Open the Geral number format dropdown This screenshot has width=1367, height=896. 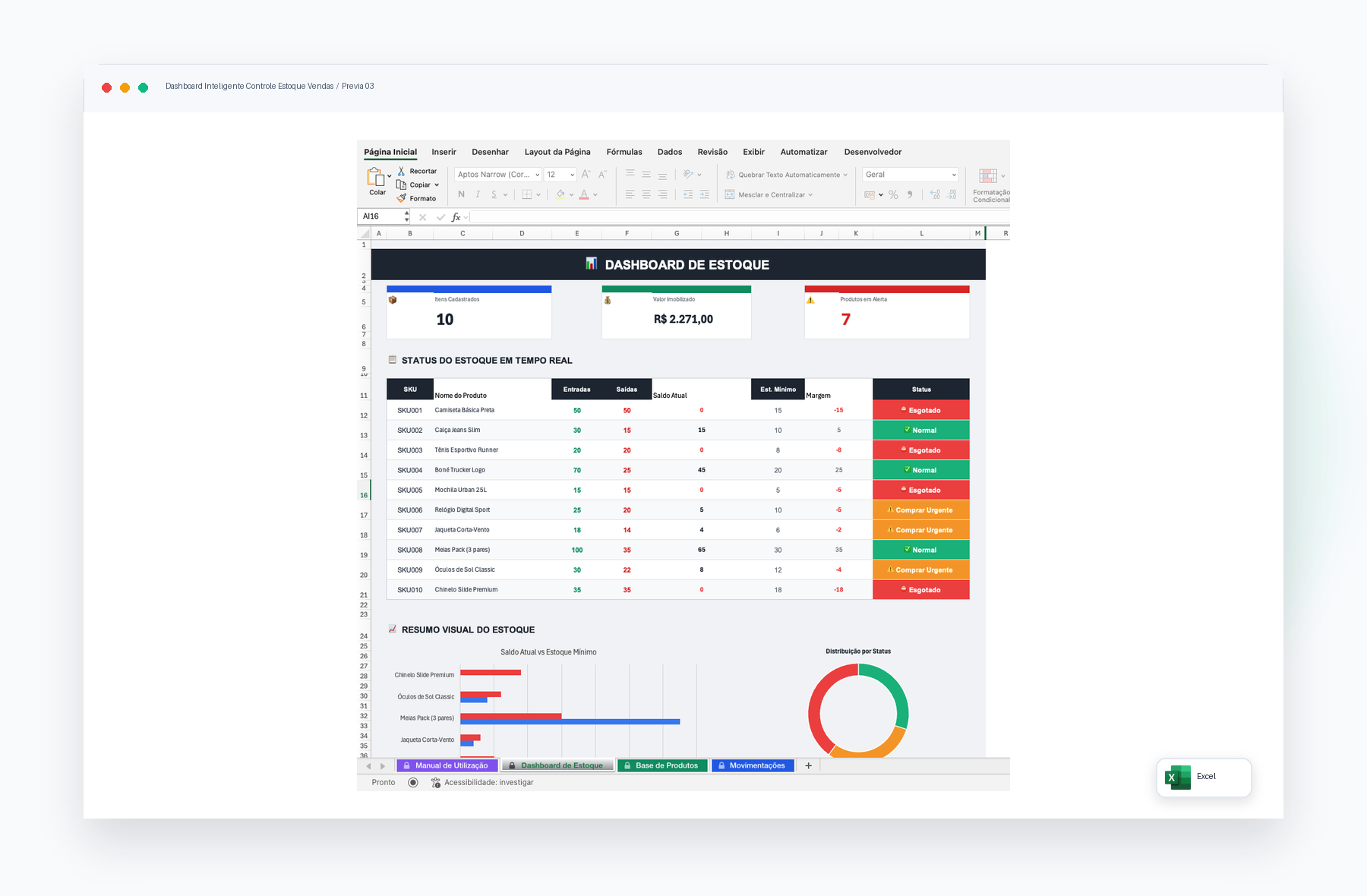click(x=954, y=175)
